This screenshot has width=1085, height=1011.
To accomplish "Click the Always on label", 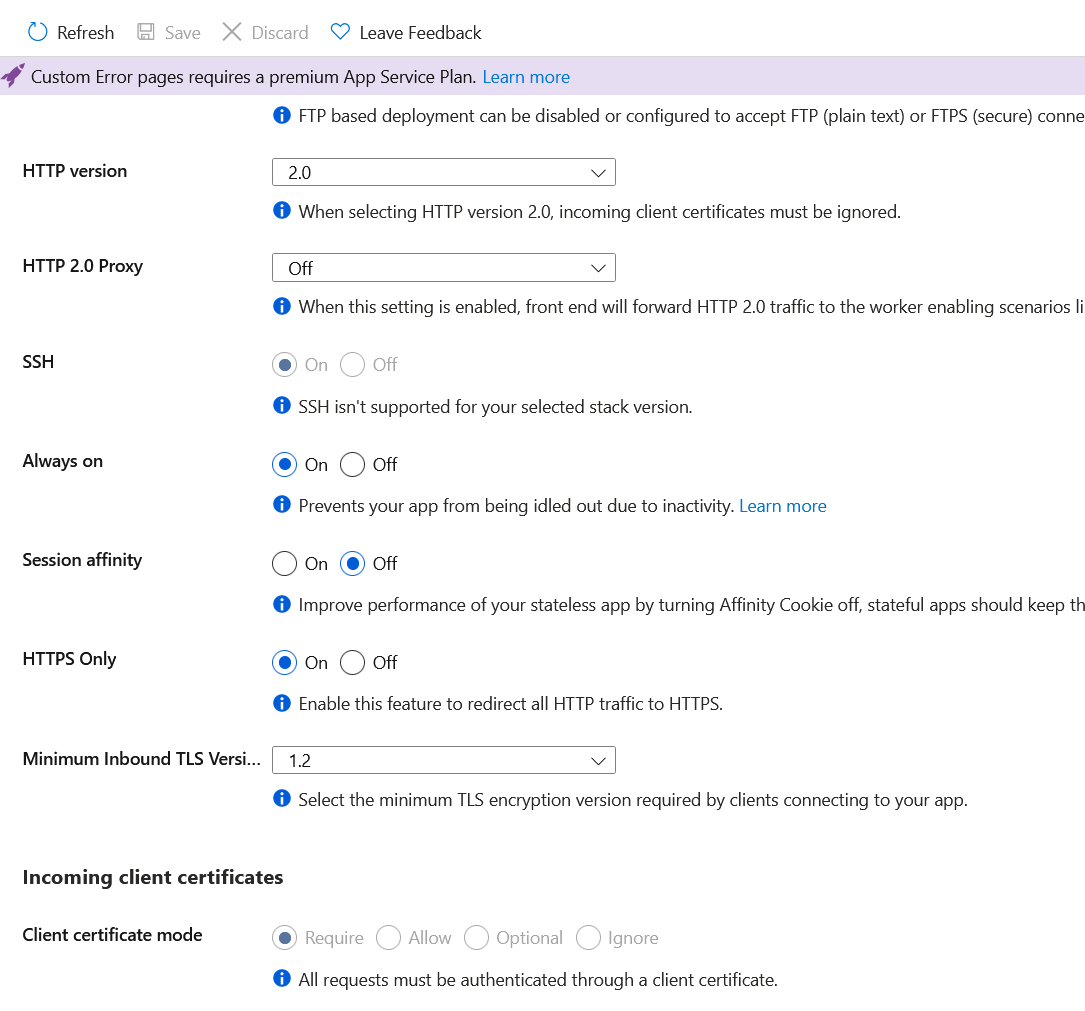I will pyautogui.click(x=62, y=461).
